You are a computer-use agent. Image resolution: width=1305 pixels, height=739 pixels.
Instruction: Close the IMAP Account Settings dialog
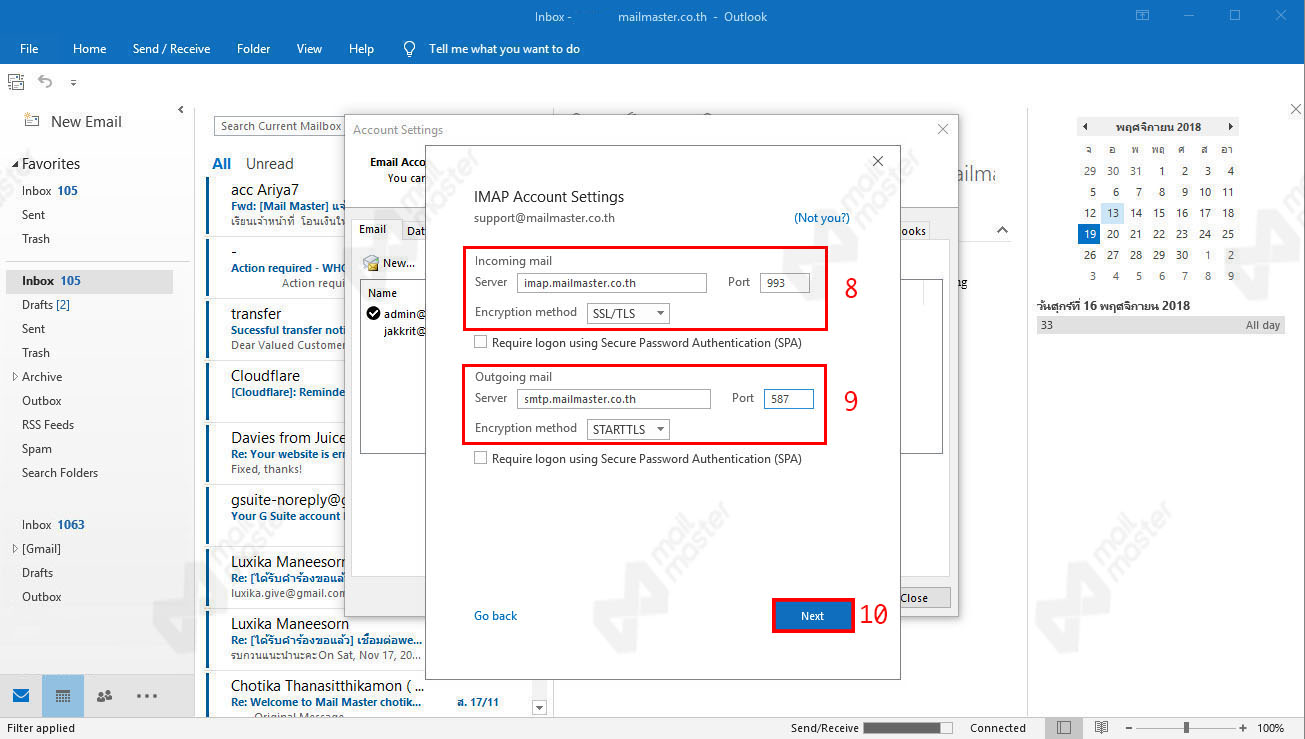pyautogui.click(x=878, y=161)
